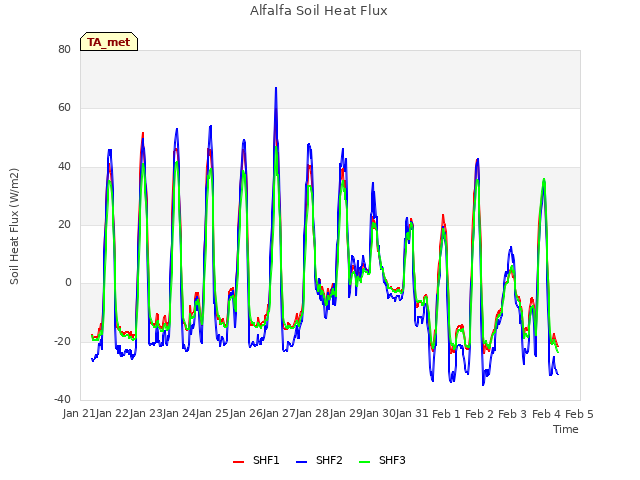640x480 pixels.
Task: Click the -40 y-axis tick label
Action: click(x=62, y=399)
